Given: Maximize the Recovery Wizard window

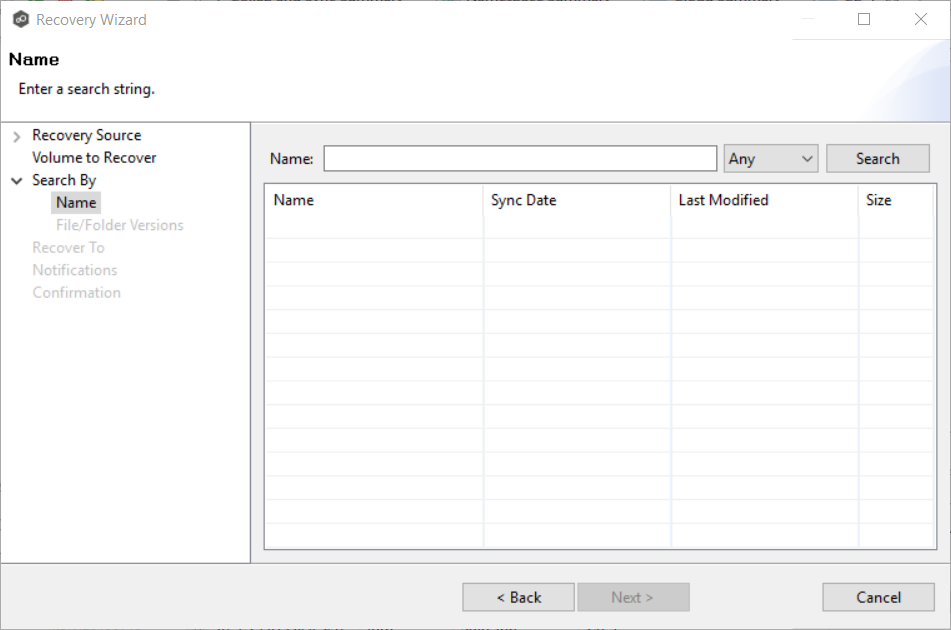Looking at the screenshot, I should 864,19.
